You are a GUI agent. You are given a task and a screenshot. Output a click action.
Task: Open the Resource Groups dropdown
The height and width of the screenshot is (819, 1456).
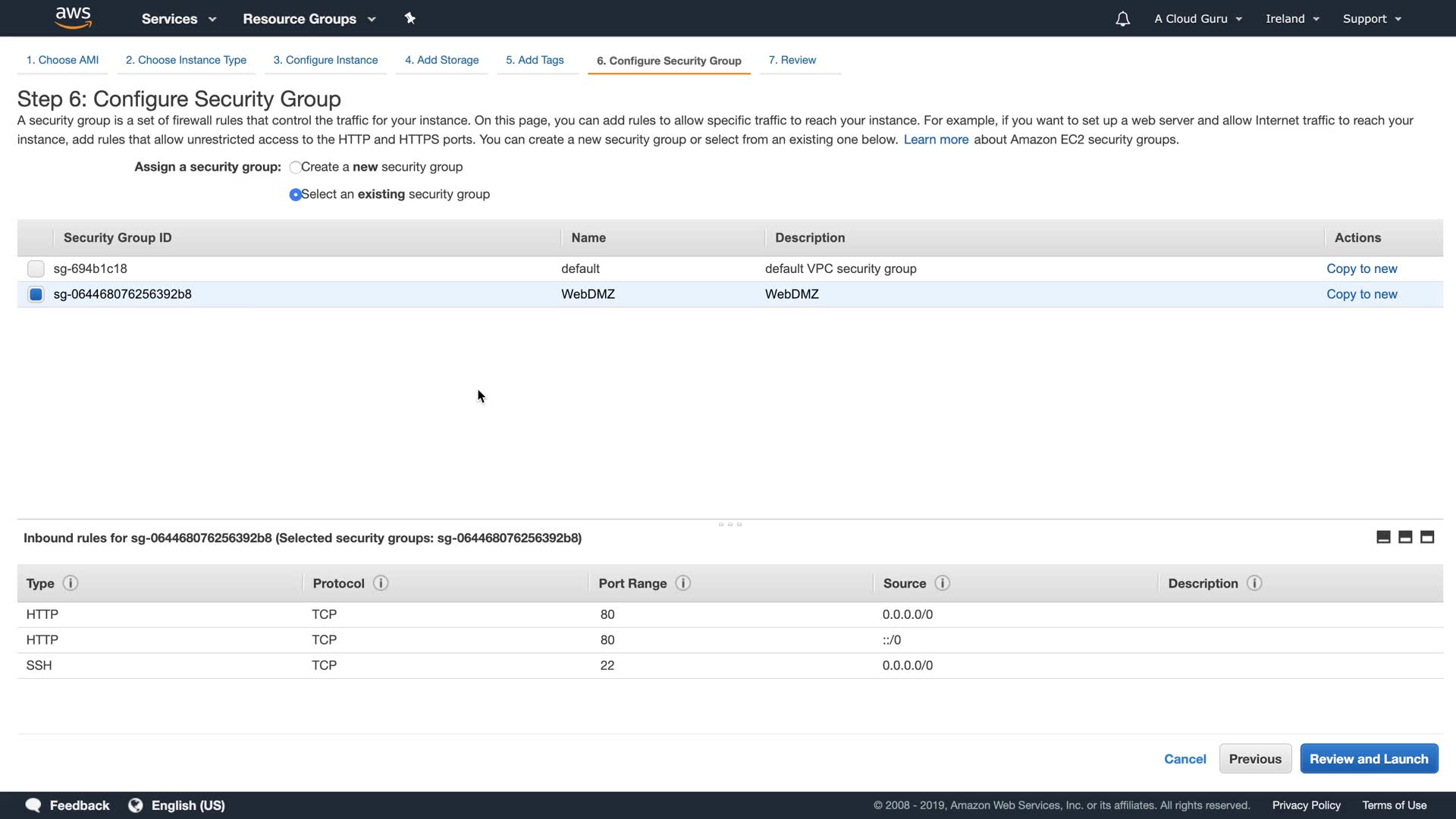pyautogui.click(x=309, y=19)
